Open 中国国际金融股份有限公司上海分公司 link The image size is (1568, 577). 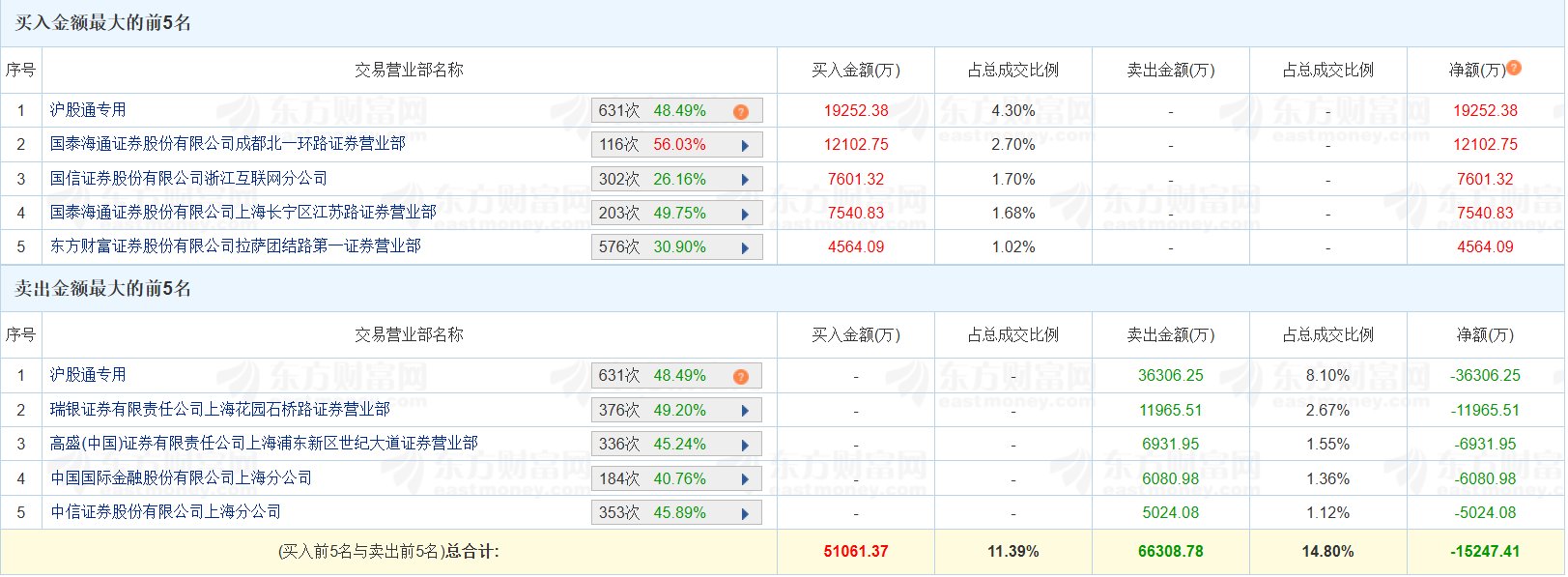181,478
